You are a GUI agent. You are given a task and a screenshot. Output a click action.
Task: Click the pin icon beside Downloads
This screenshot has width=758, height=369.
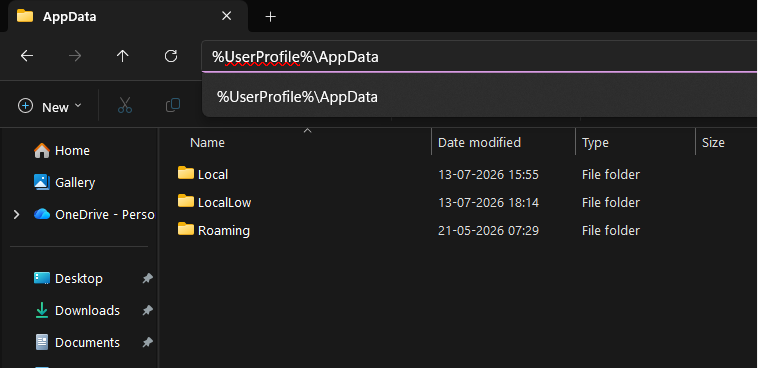[147, 310]
